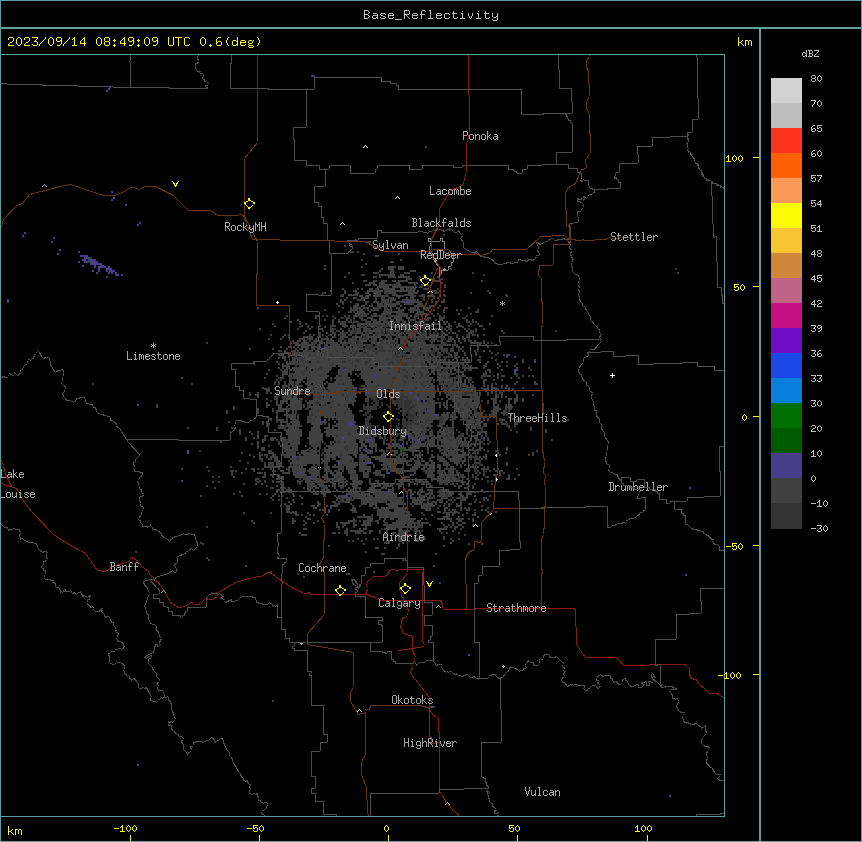Image resolution: width=862 pixels, height=842 pixels.
Task: Click the Ponoka city label
Action: tap(480, 136)
